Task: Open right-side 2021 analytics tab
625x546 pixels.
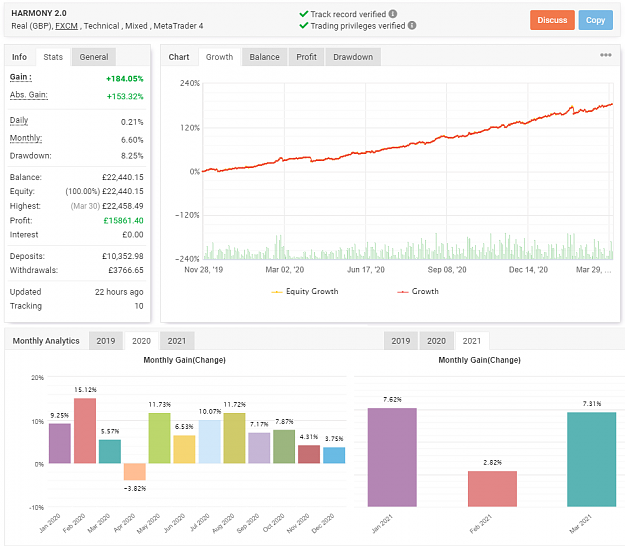Action: (x=472, y=341)
